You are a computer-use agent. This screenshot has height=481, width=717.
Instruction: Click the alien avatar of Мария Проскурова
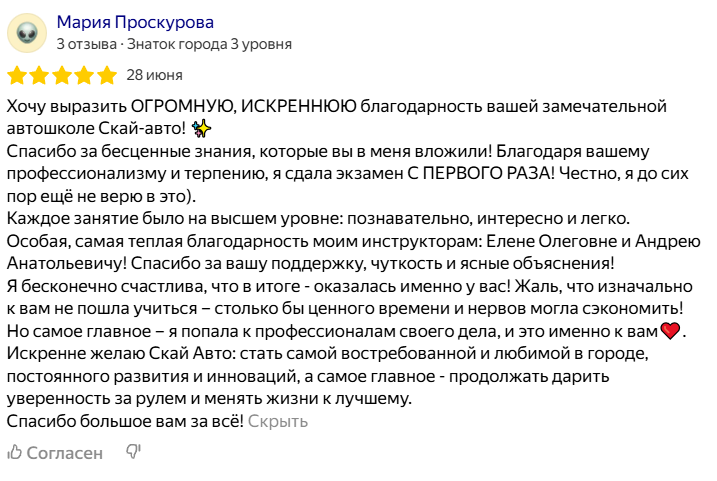(26, 33)
